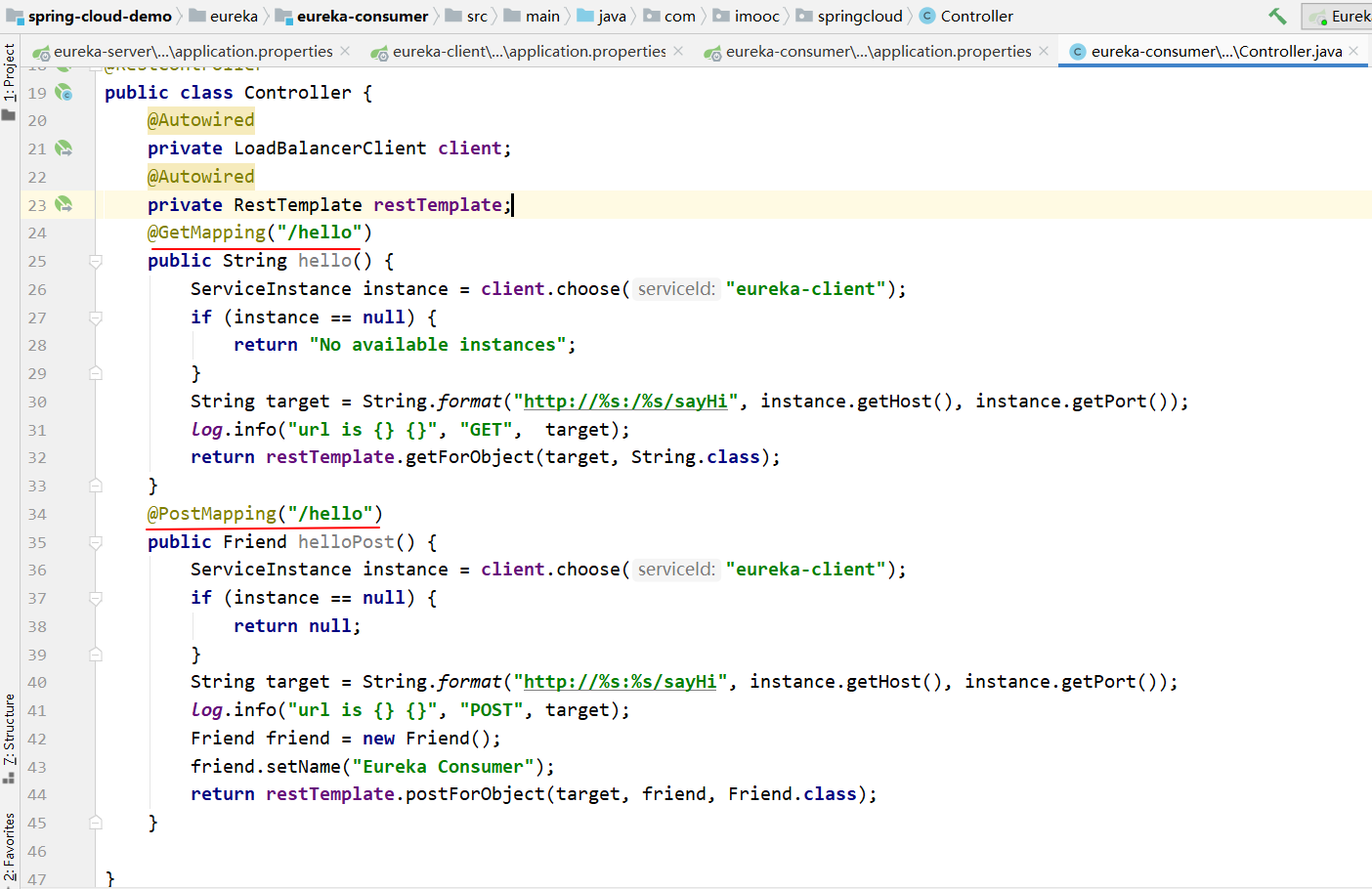Click the fold end marker on line 45
The image size is (1372, 889).
pyautogui.click(x=96, y=823)
